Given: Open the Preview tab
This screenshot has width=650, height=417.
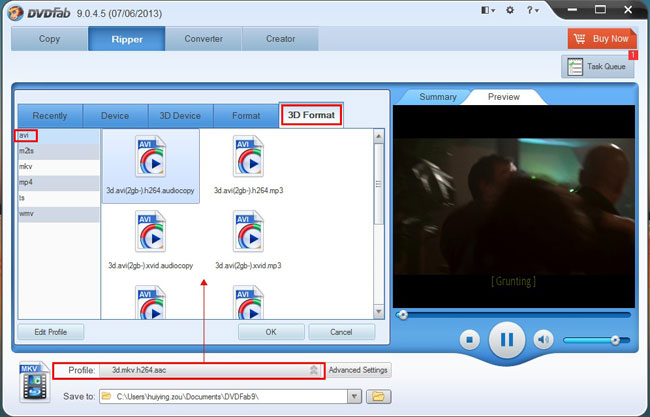Looking at the screenshot, I should (504, 97).
